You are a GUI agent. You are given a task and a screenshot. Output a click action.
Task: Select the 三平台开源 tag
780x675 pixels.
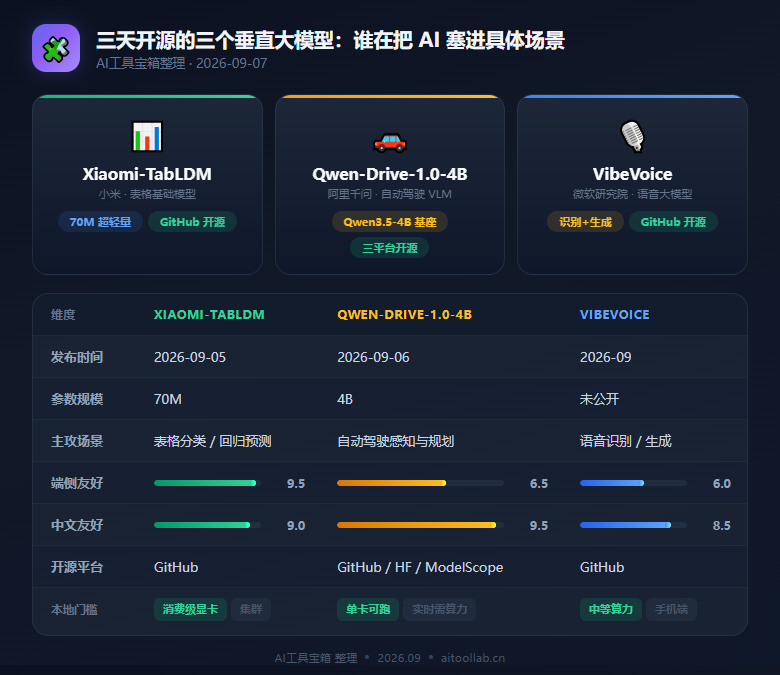[390, 248]
